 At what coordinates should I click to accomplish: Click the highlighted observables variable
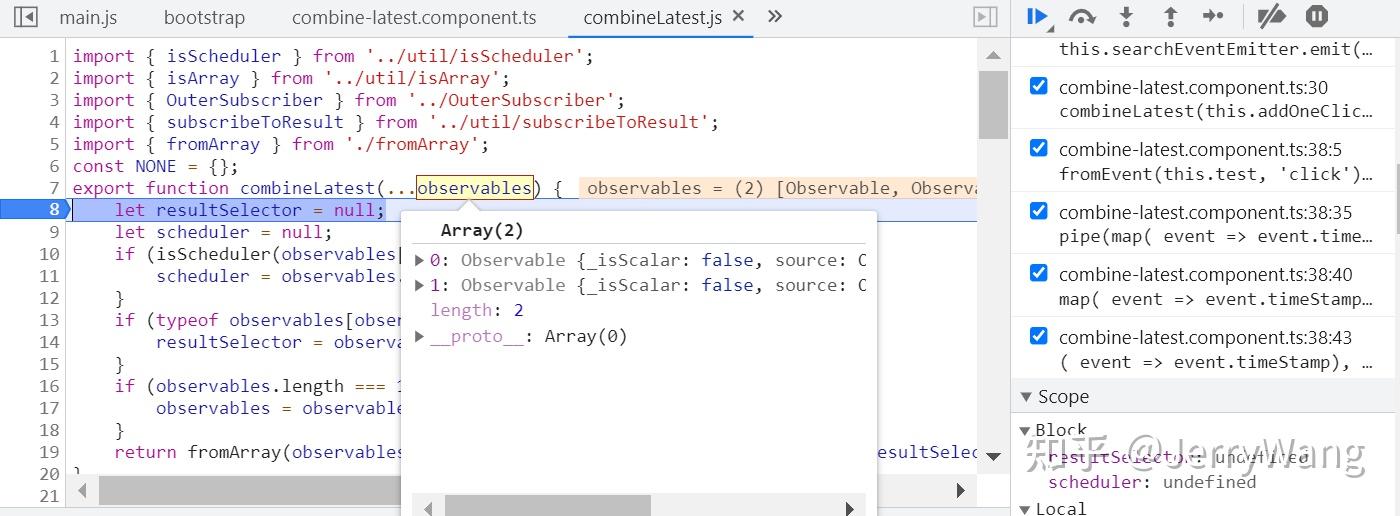coord(475,188)
